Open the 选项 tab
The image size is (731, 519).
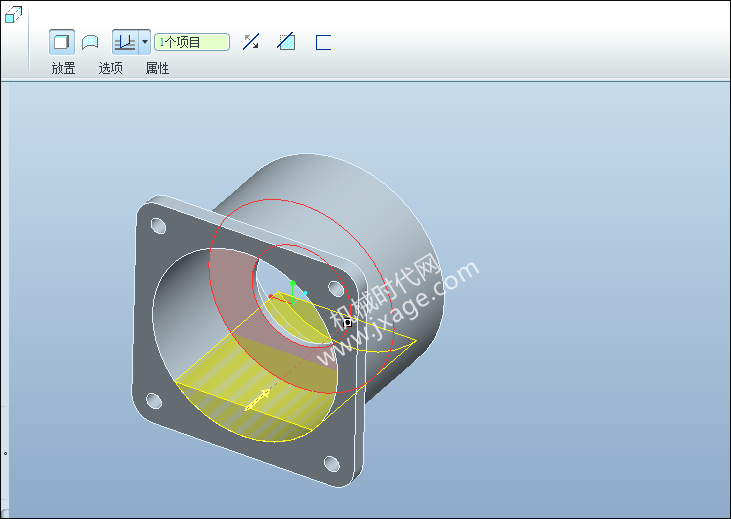(110, 68)
